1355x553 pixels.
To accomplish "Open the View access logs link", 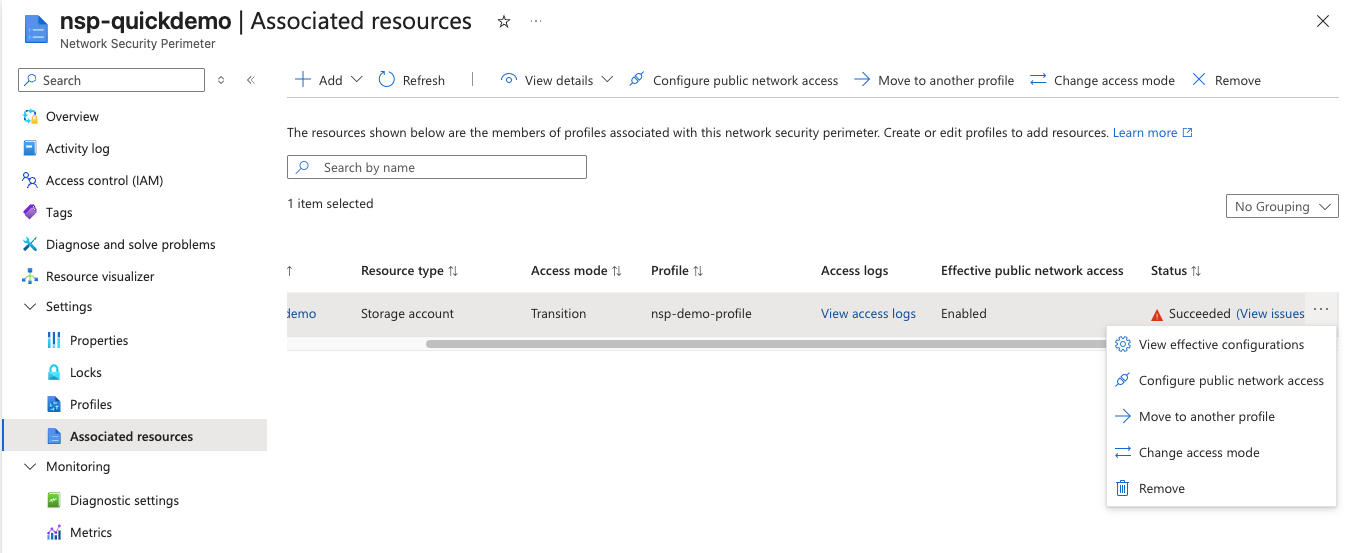I will point(868,313).
